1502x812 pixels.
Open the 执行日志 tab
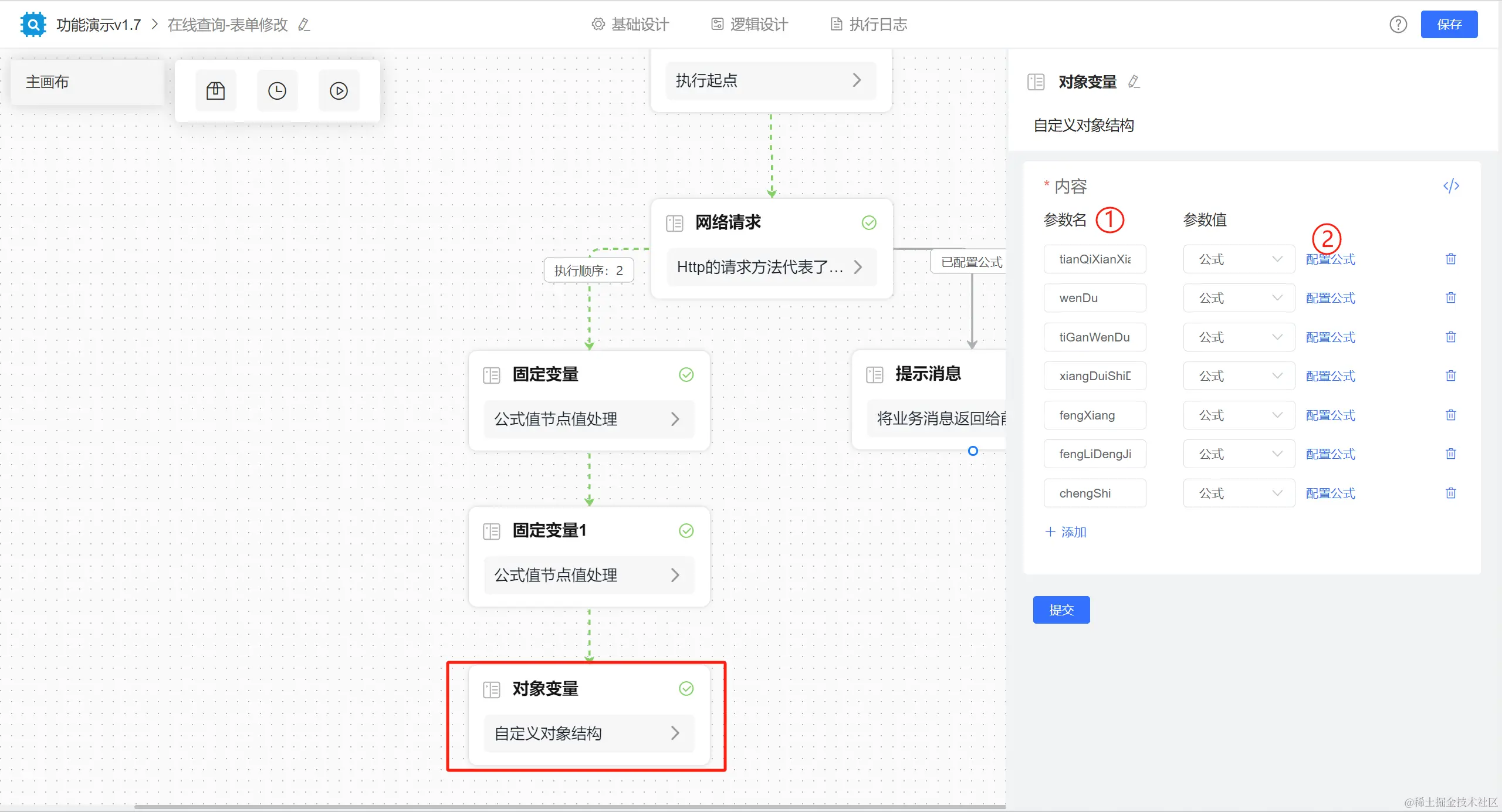(x=869, y=25)
